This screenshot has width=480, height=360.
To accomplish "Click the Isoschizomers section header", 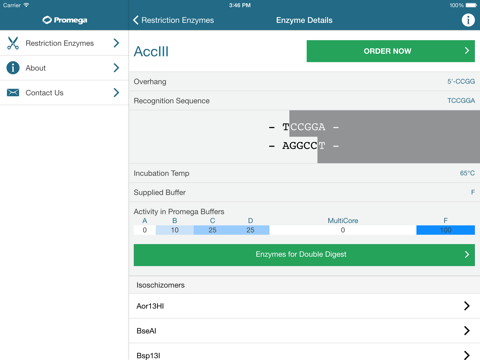I will [x=160, y=285].
